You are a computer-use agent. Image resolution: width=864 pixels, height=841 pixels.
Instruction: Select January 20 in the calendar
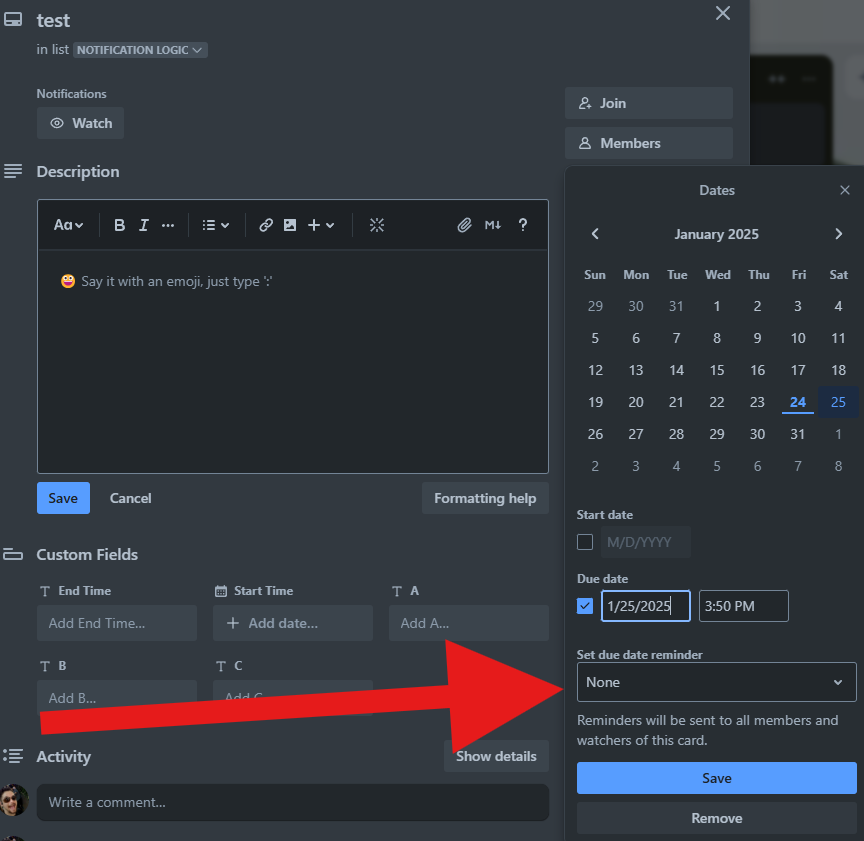click(x=635, y=402)
